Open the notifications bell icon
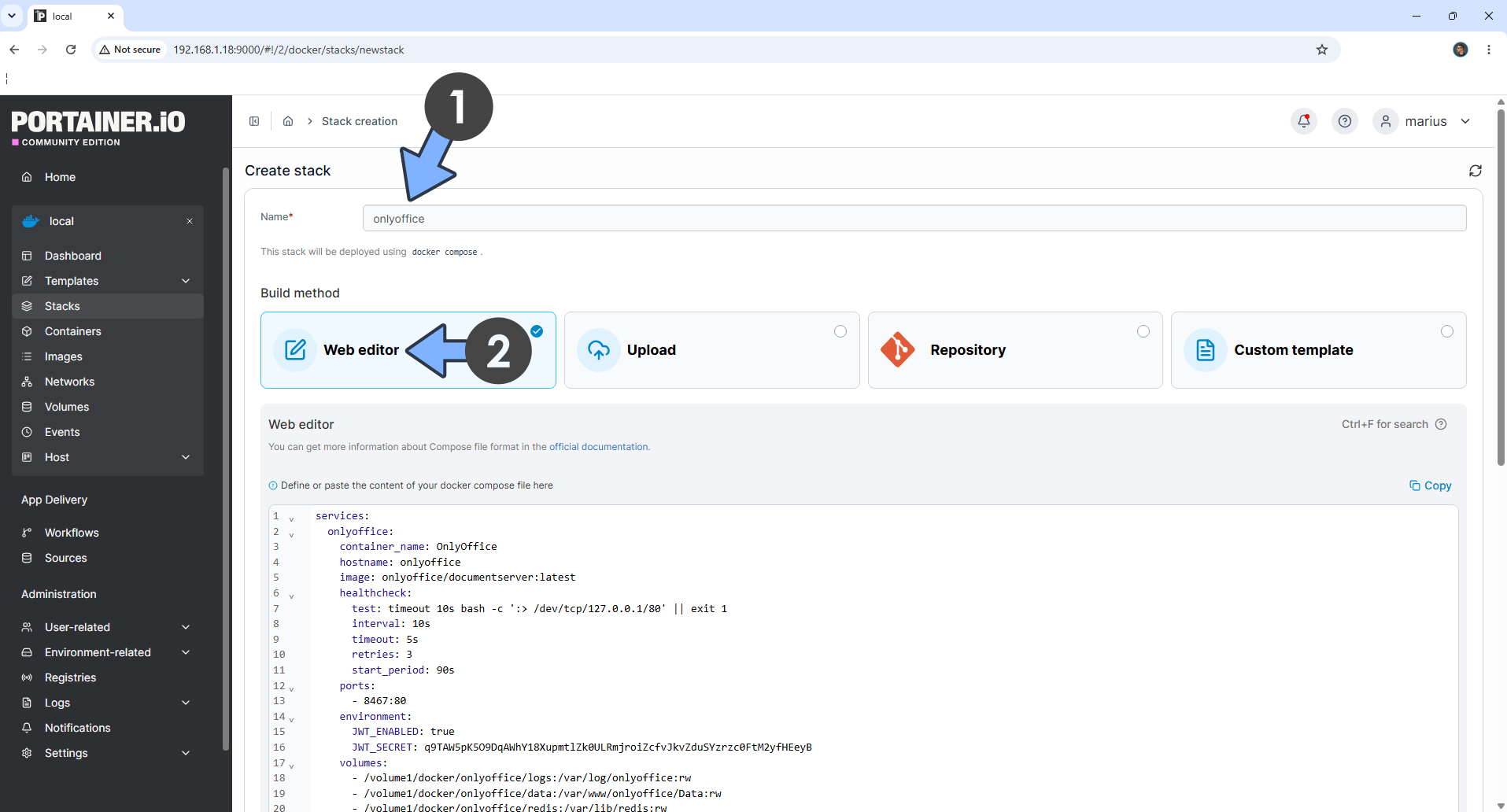This screenshot has width=1507, height=812. point(1304,121)
